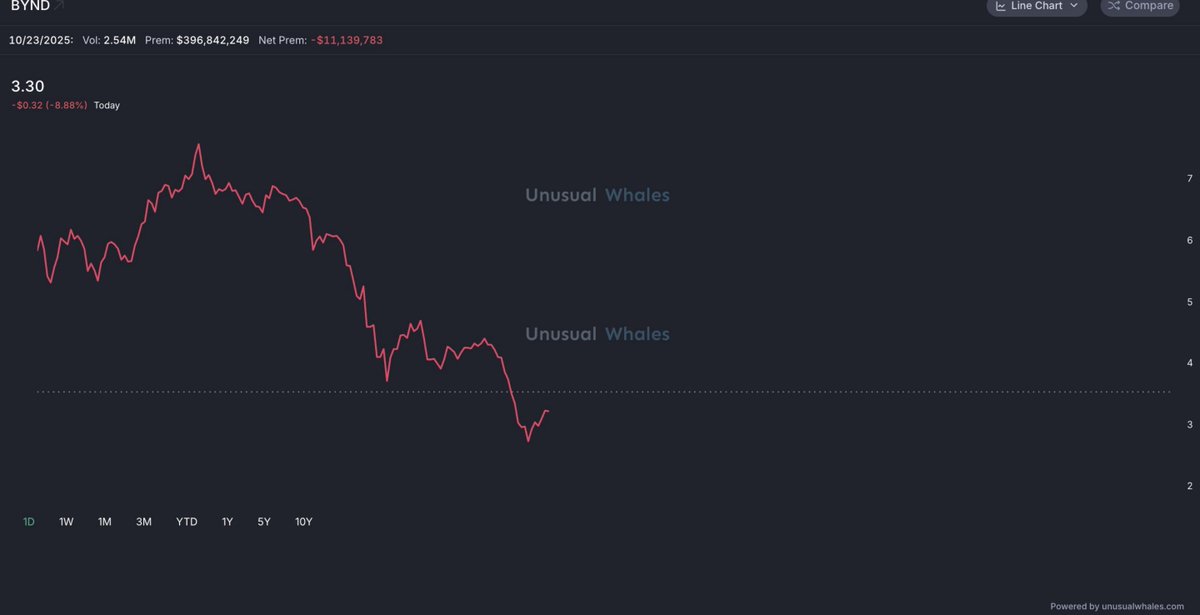Screen dimensions: 1200x615
Task: Click the Net Prem value -$11,139,783
Action: coord(347,40)
